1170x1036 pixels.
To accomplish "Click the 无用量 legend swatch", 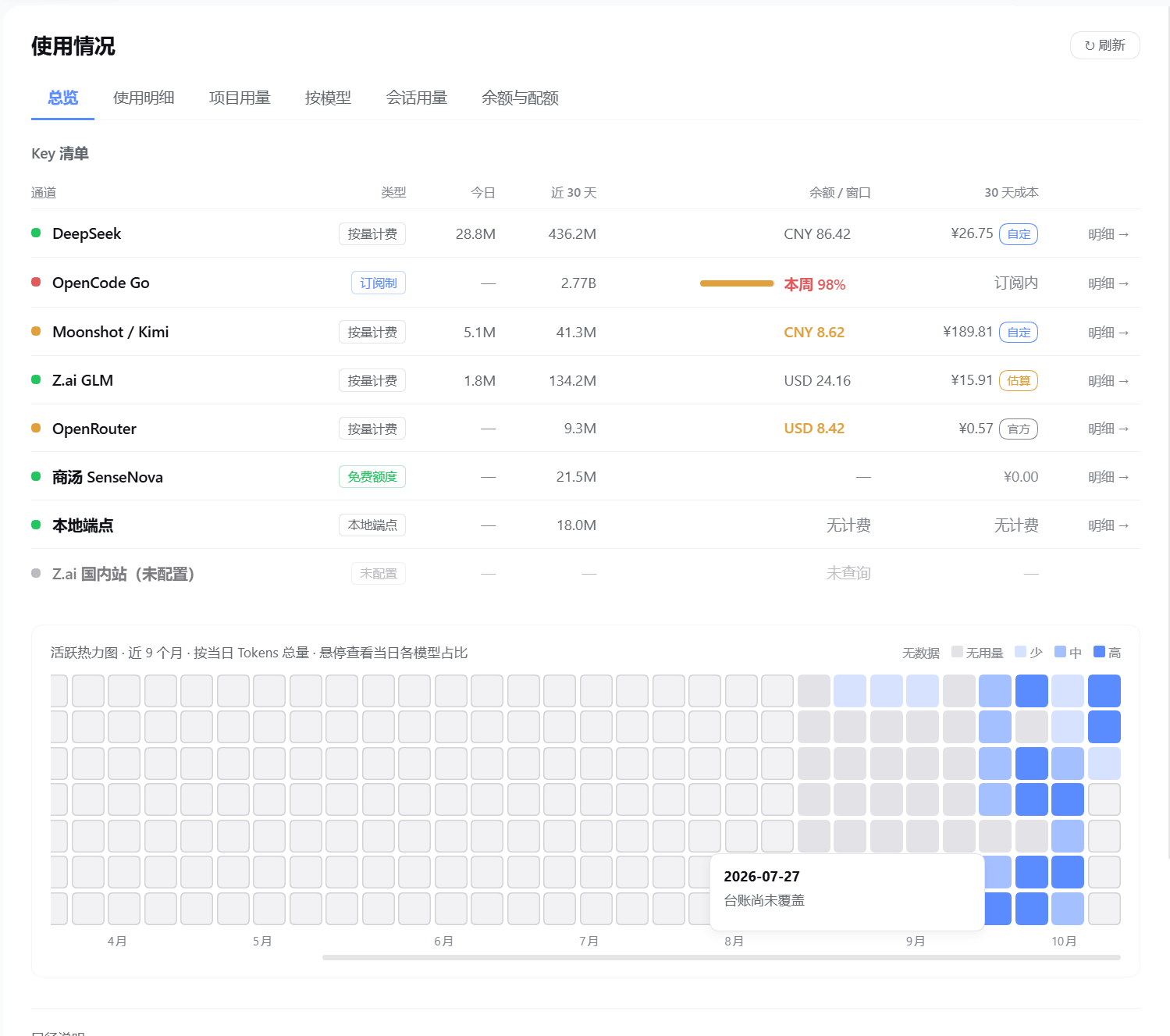I will point(957,652).
